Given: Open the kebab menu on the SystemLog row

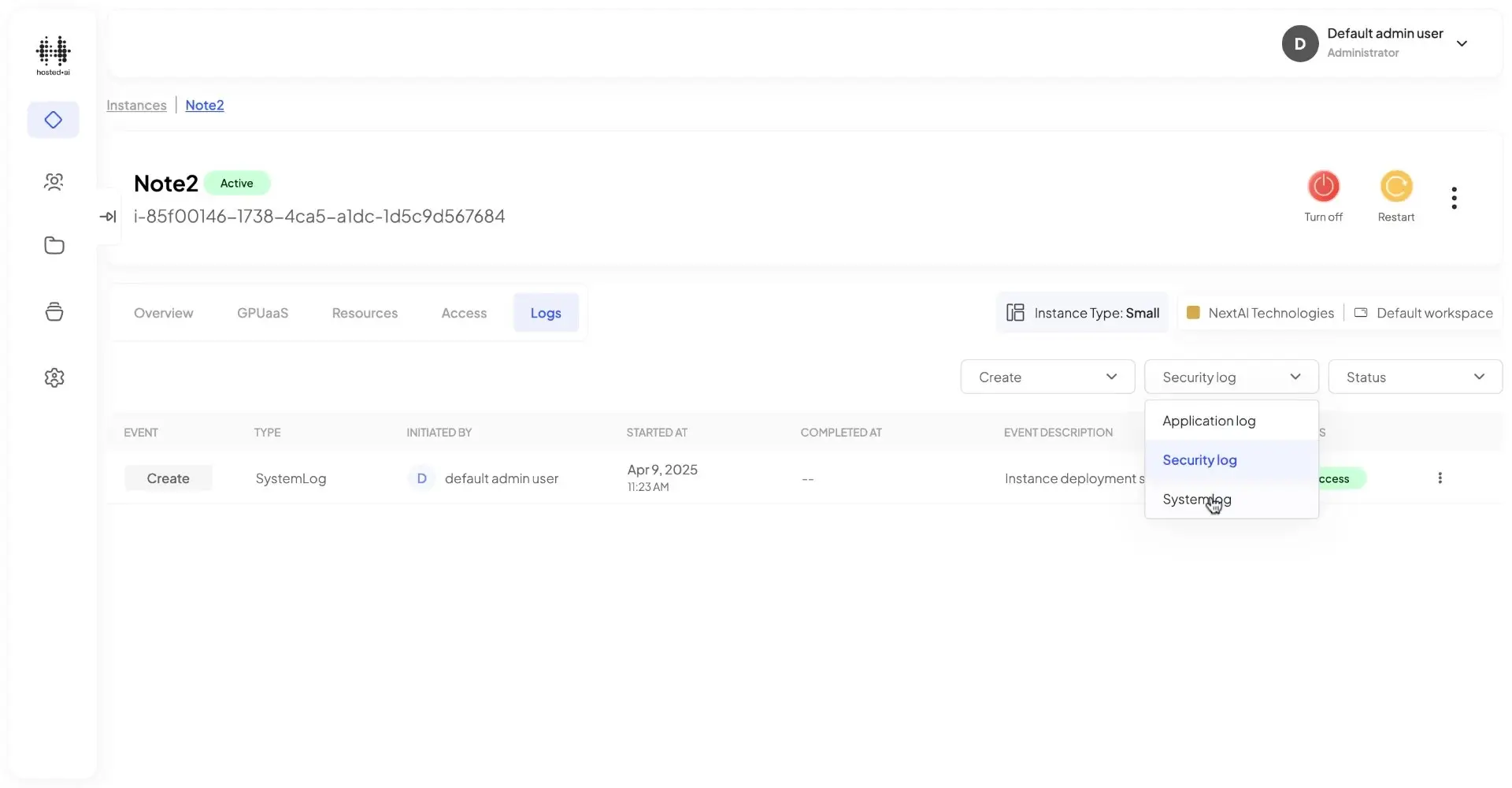Looking at the screenshot, I should pyautogui.click(x=1440, y=478).
